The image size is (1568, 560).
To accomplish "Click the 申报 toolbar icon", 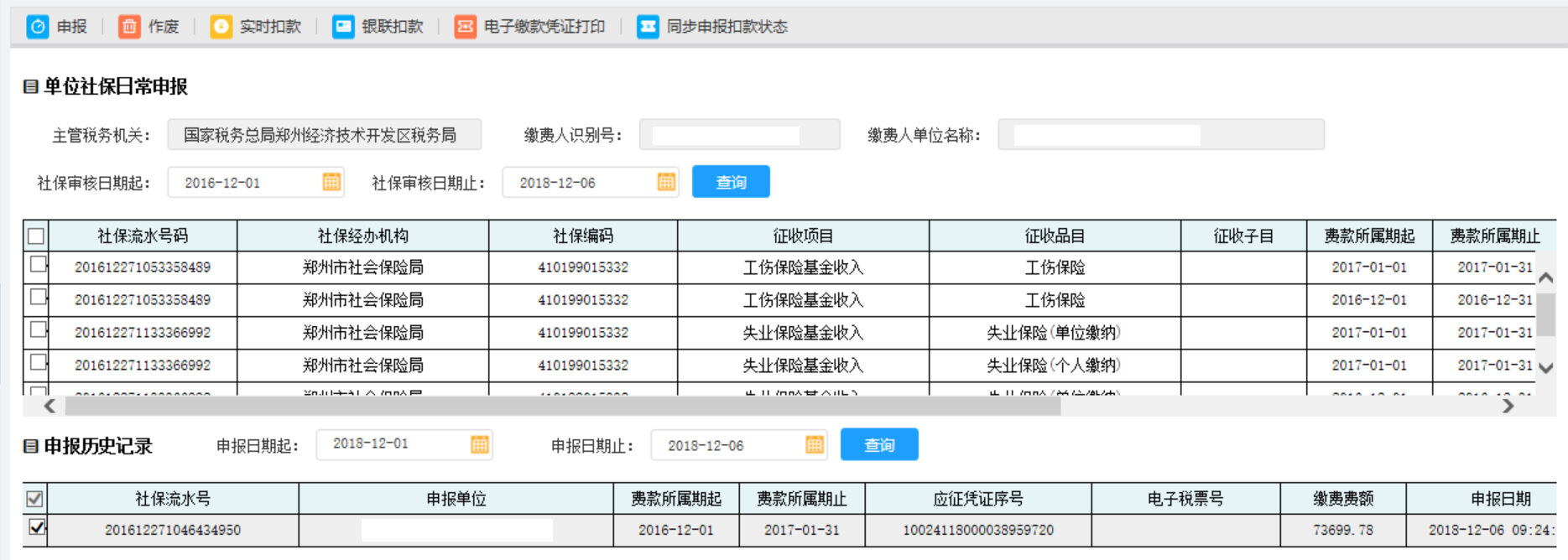I will pyautogui.click(x=38, y=27).
